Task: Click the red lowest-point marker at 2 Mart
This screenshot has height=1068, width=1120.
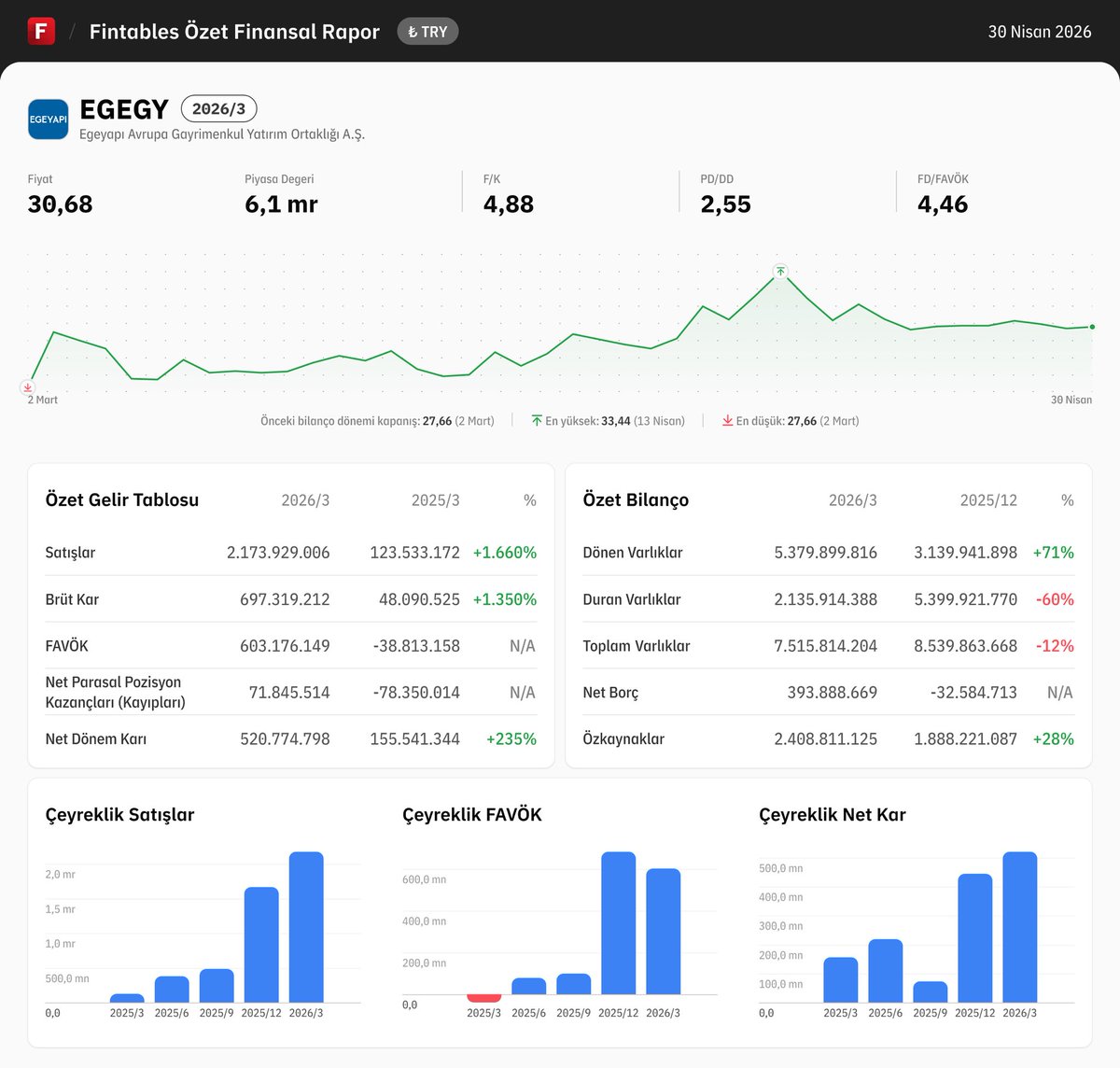Action: (28, 386)
